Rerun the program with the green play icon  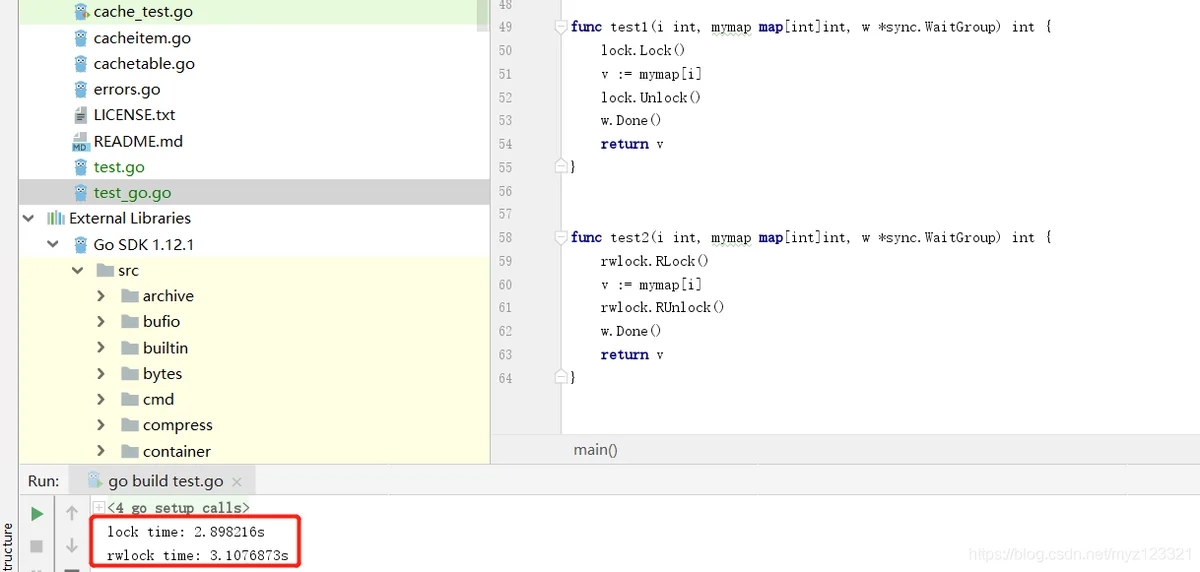point(37,514)
